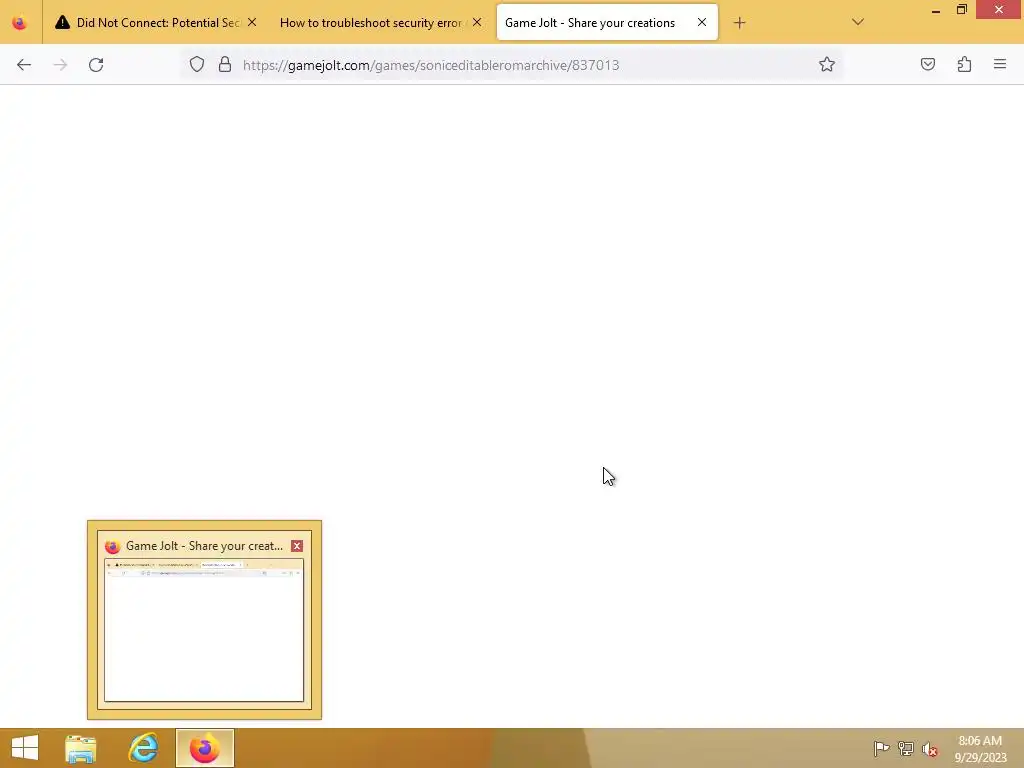The width and height of the screenshot is (1024, 768).
Task: Open Action Center flag icon
Action: (881, 748)
